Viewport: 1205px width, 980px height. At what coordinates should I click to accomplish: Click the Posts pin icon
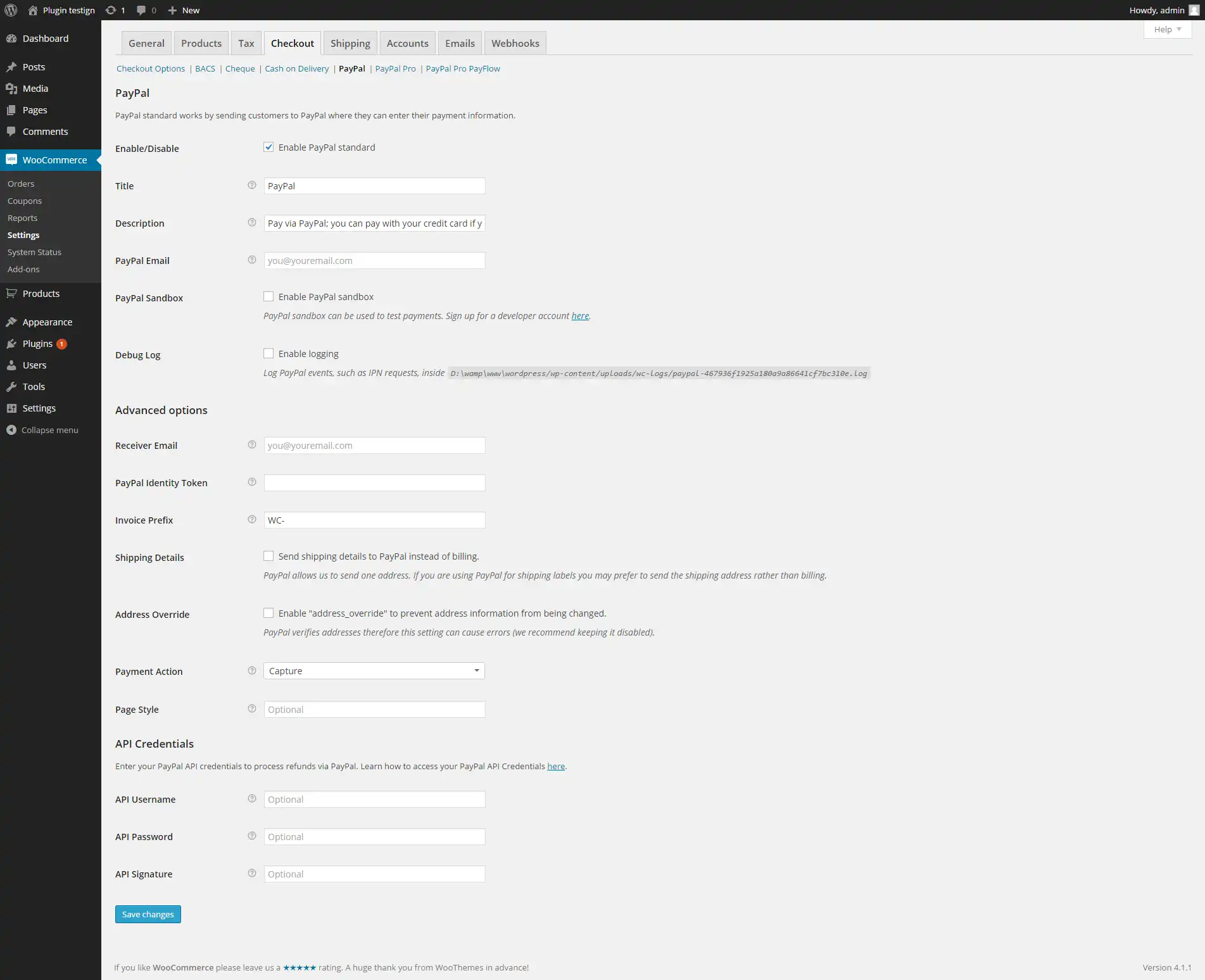[x=11, y=67]
